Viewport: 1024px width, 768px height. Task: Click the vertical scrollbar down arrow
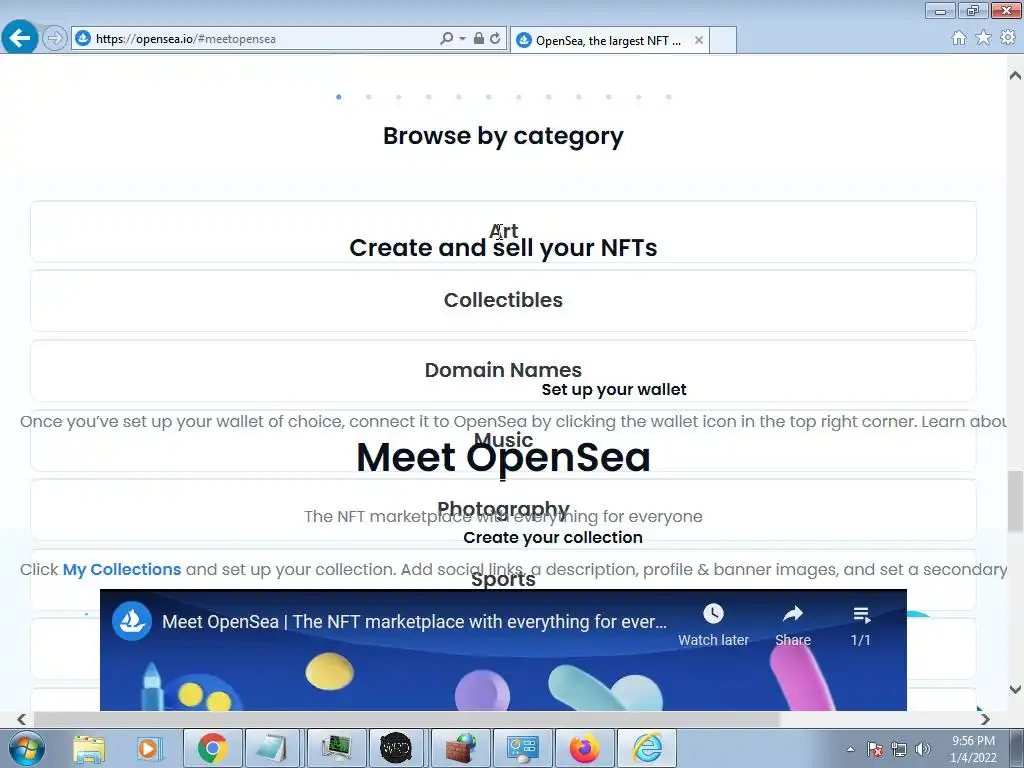click(x=1015, y=689)
